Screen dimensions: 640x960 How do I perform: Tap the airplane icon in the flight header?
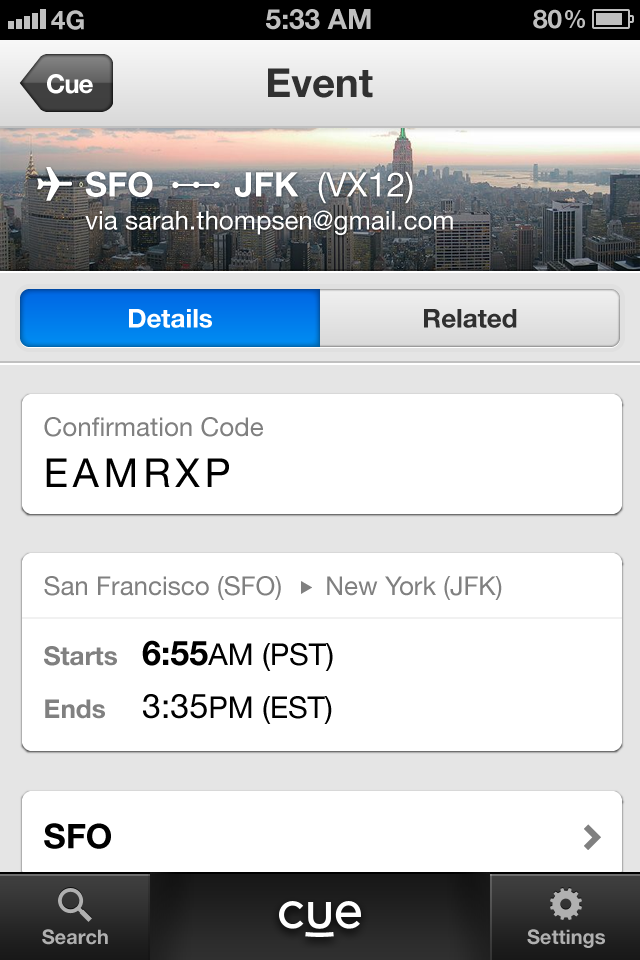(x=55, y=185)
